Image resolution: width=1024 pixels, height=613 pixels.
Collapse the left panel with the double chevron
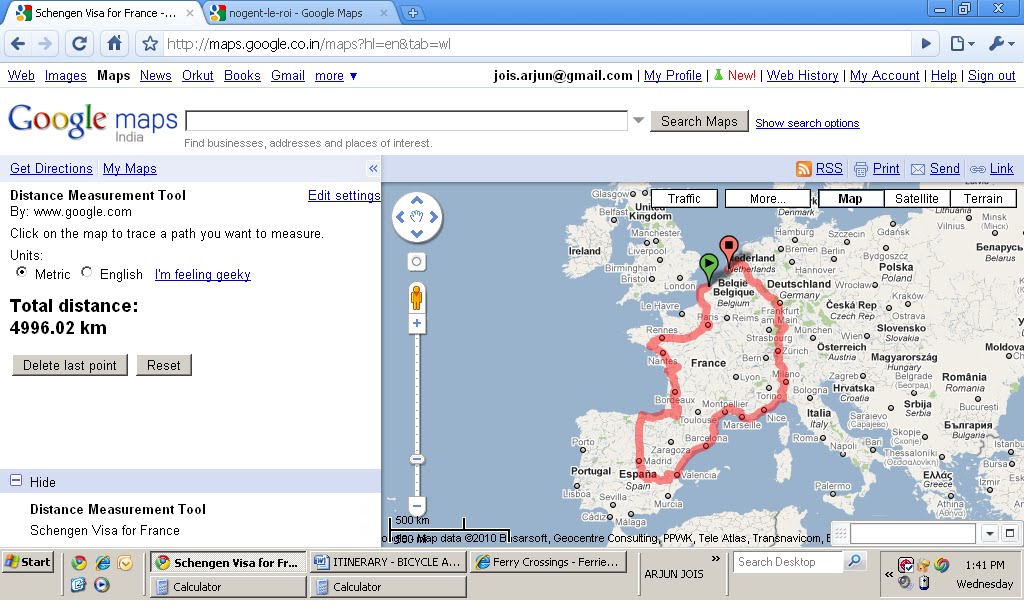pyautogui.click(x=373, y=168)
